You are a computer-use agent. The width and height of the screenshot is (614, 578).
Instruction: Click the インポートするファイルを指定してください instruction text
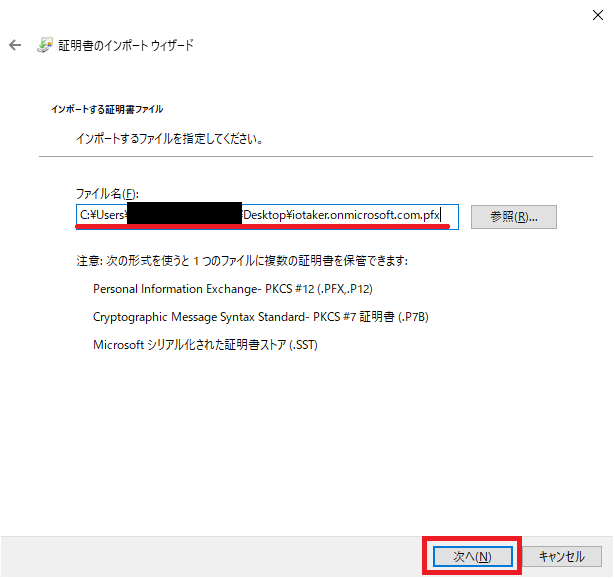pos(170,138)
